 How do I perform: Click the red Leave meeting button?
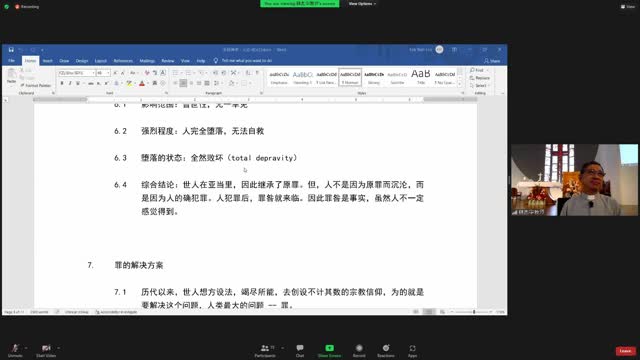pyautogui.click(x=625, y=351)
